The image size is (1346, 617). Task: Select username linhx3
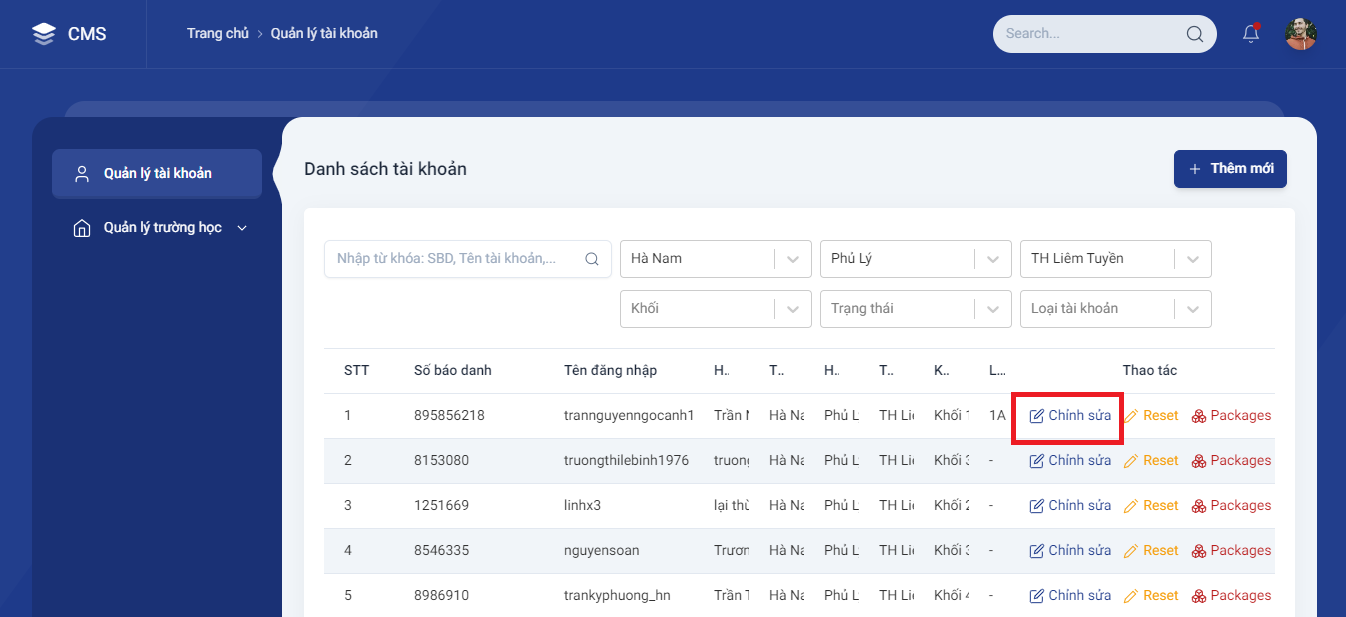(582, 506)
